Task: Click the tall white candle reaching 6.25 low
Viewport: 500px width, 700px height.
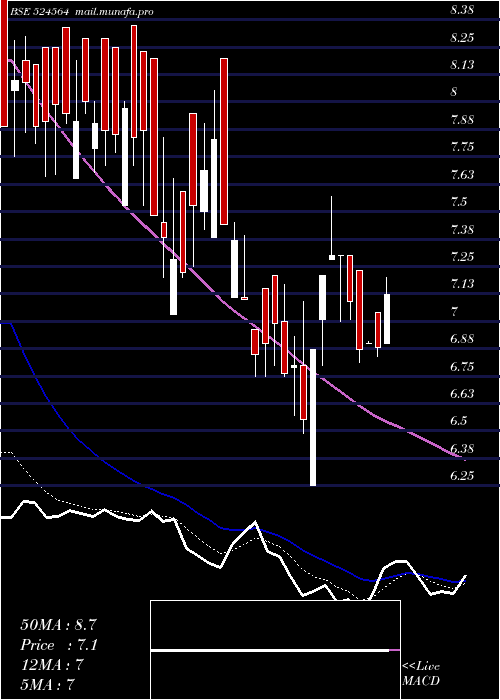Action: (x=313, y=417)
